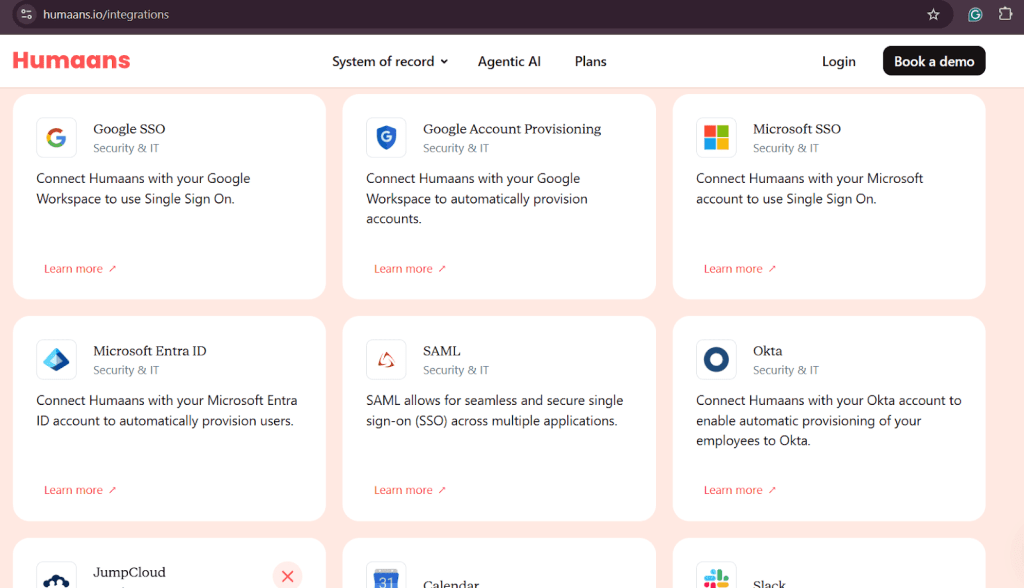Click the Okta logo icon

click(x=716, y=360)
